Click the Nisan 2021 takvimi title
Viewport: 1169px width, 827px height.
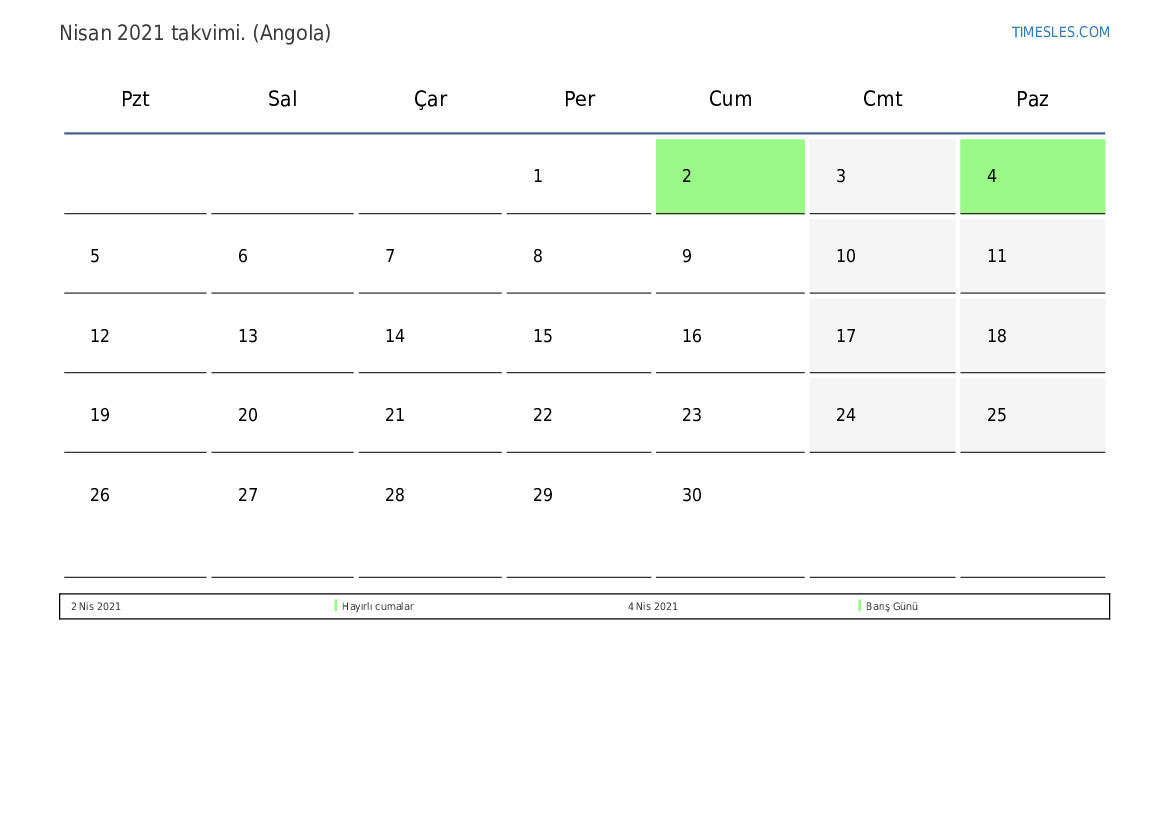195,33
